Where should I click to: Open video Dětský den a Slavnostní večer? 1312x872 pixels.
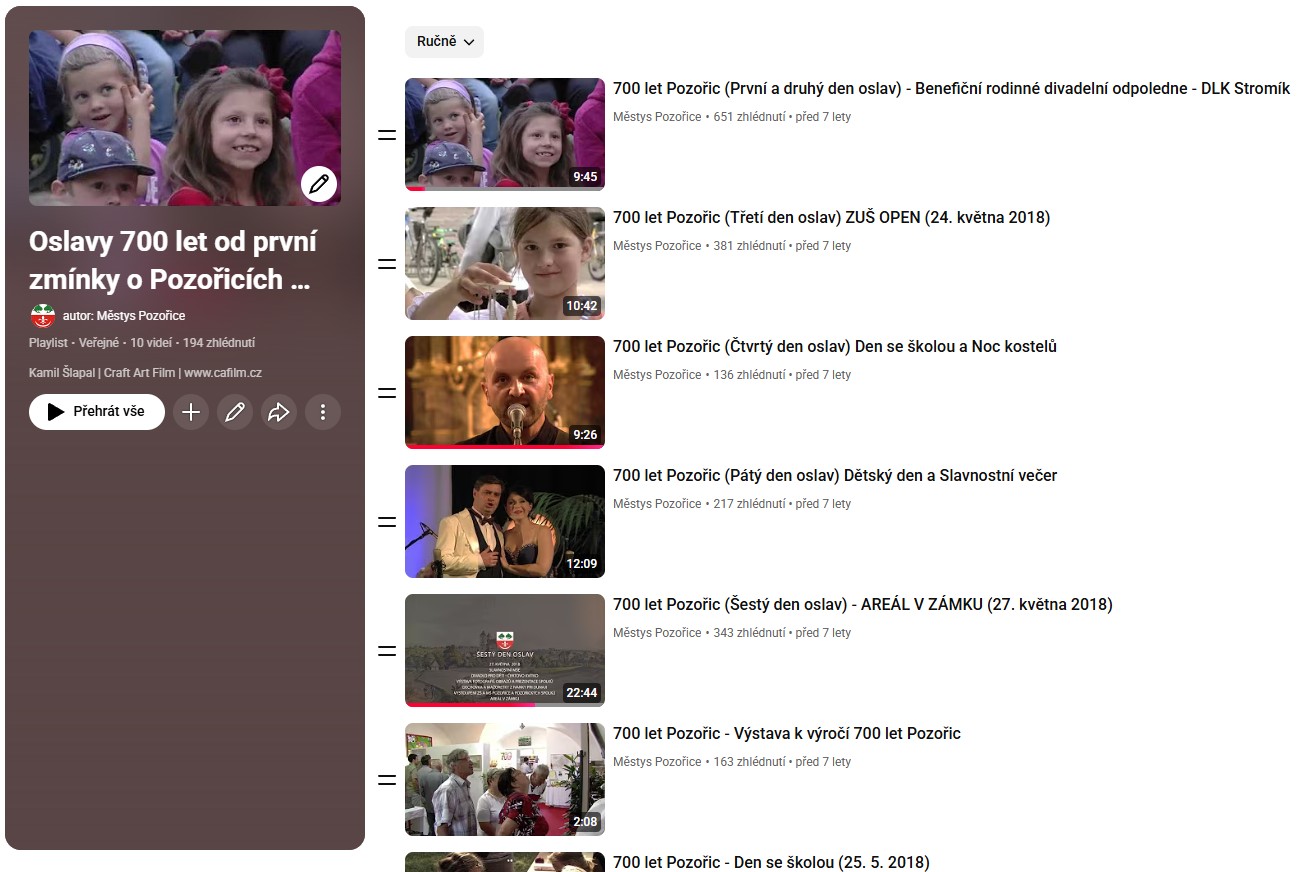pos(834,476)
